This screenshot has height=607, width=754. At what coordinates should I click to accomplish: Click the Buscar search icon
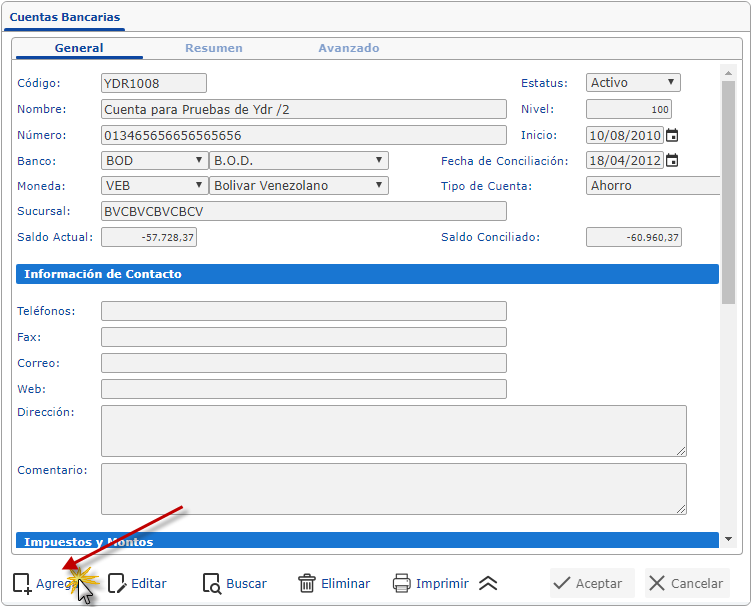(x=211, y=583)
